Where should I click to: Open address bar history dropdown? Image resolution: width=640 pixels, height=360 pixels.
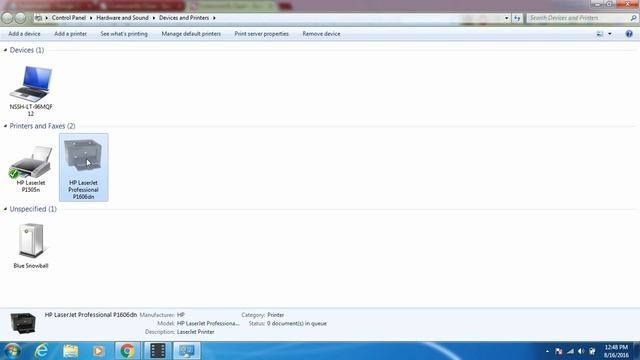tap(507, 18)
